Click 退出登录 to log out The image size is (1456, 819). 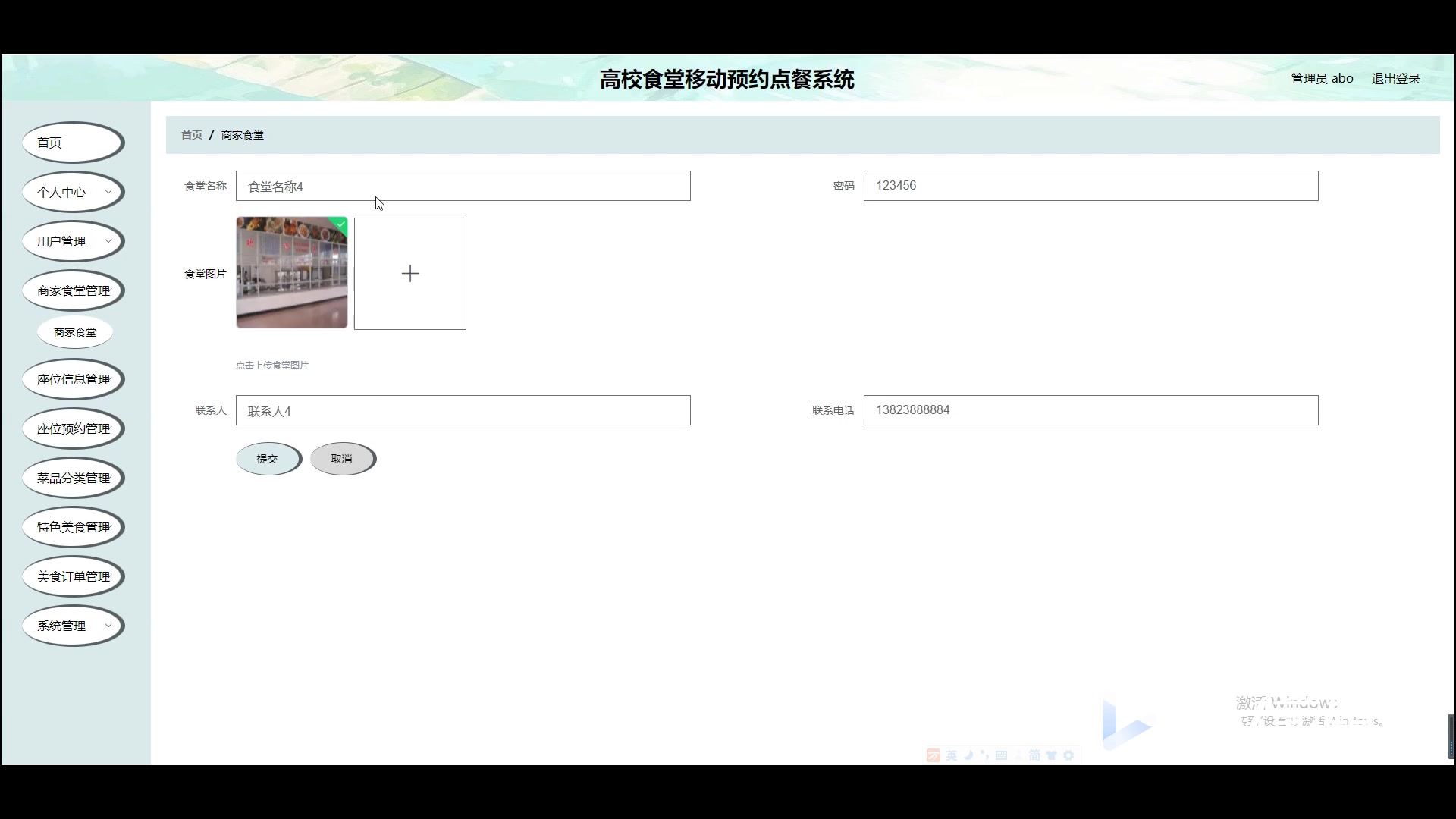coord(1396,77)
